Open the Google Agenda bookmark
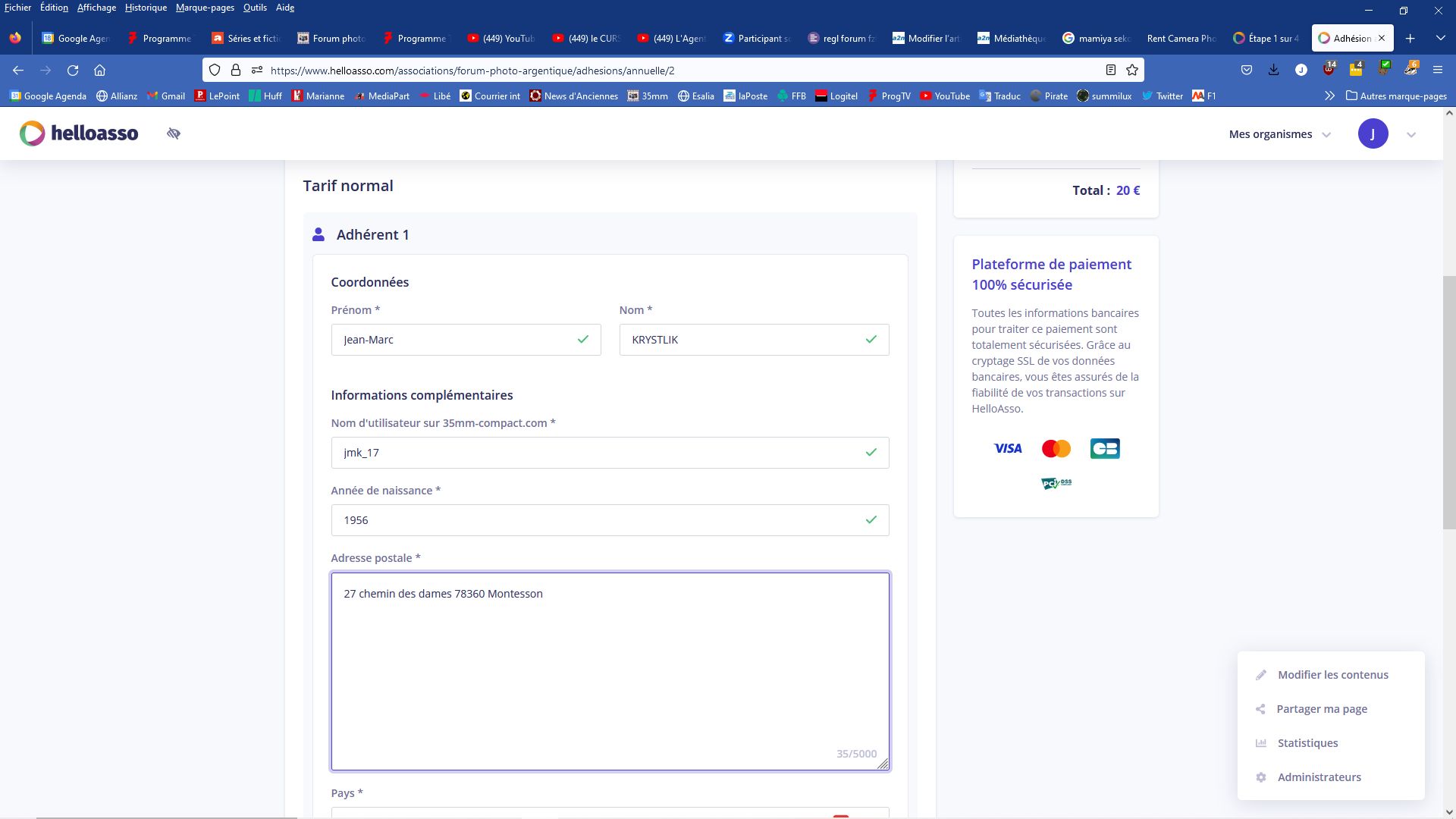Screen dimensions: 1456x819 coord(48,96)
